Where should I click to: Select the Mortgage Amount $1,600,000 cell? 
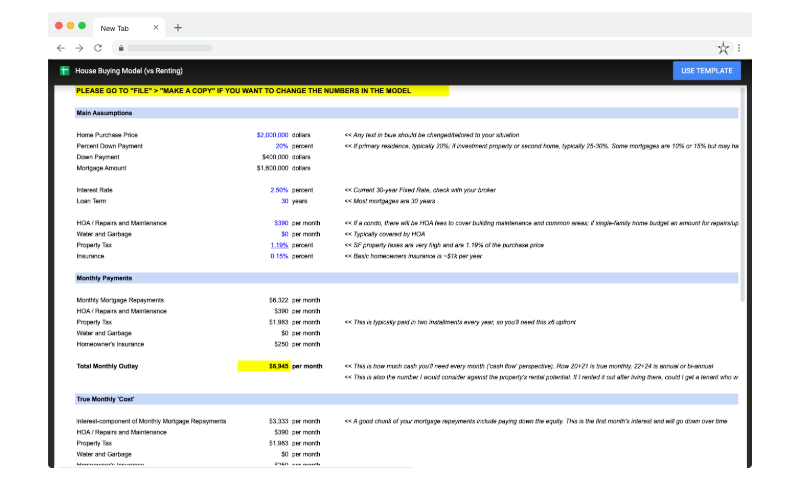(x=272, y=168)
